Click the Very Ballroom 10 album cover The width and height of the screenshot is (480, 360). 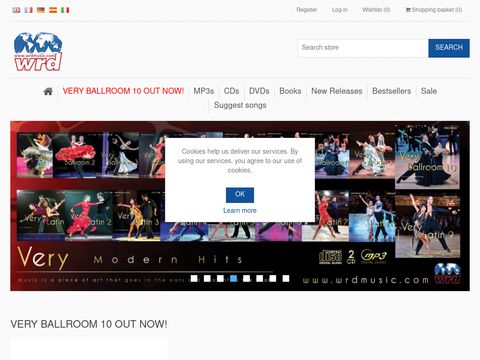(x=427, y=157)
